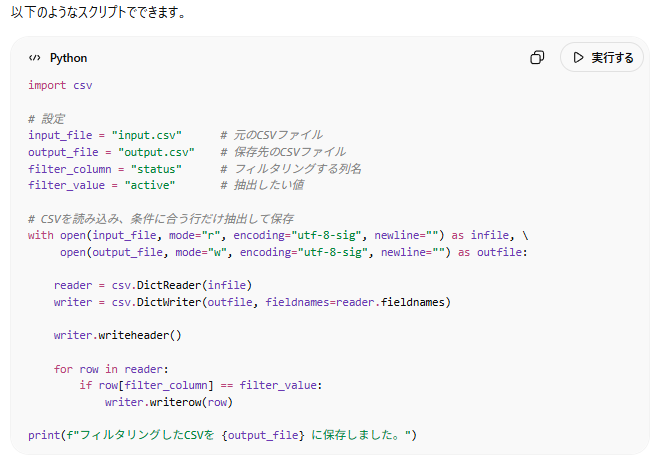661x464 pixels.
Task: Click the writer.writeheader() line
Action: coord(118,335)
